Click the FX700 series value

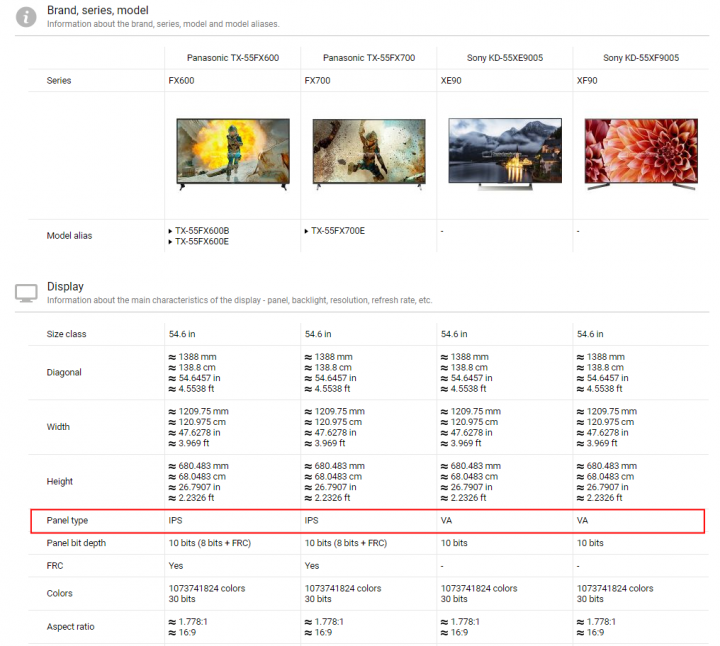click(317, 81)
